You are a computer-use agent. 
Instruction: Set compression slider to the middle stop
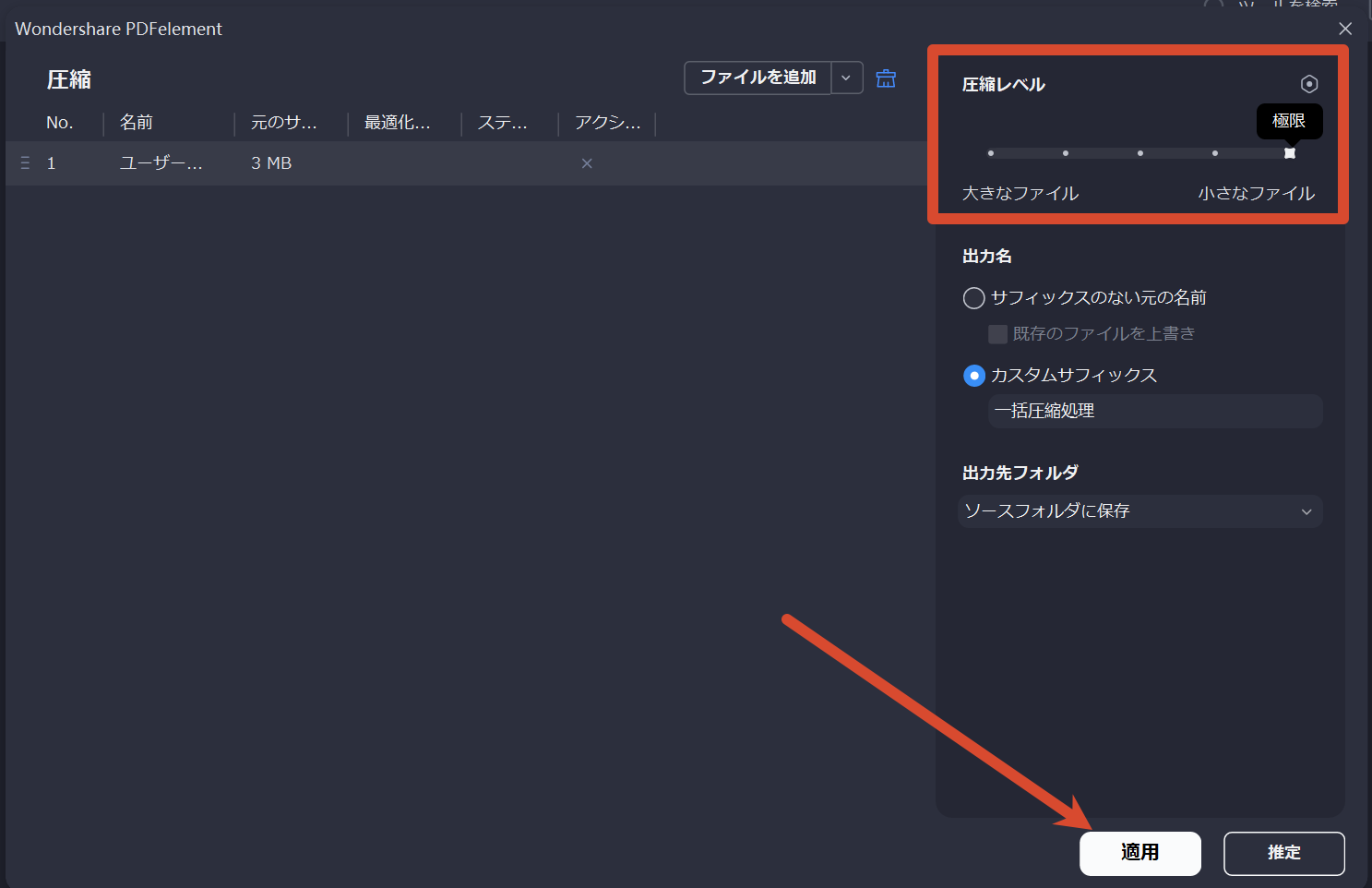click(1140, 153)
